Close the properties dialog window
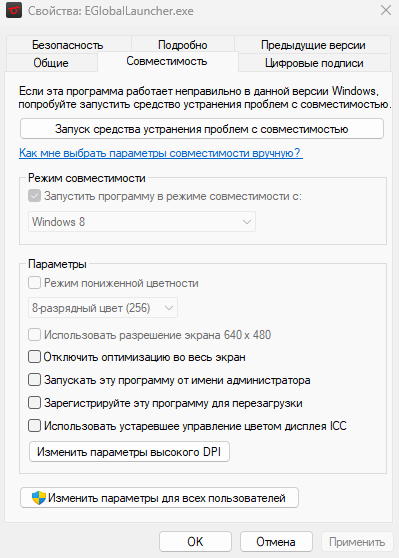The width and height of the screenshot is (399, 558). tap(386, 10)
